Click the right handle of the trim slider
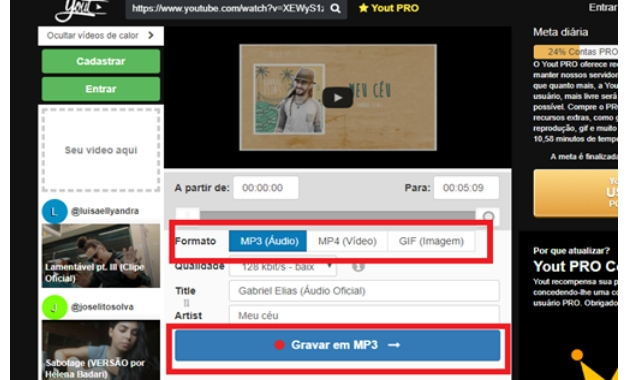 [x=488, y=217]
